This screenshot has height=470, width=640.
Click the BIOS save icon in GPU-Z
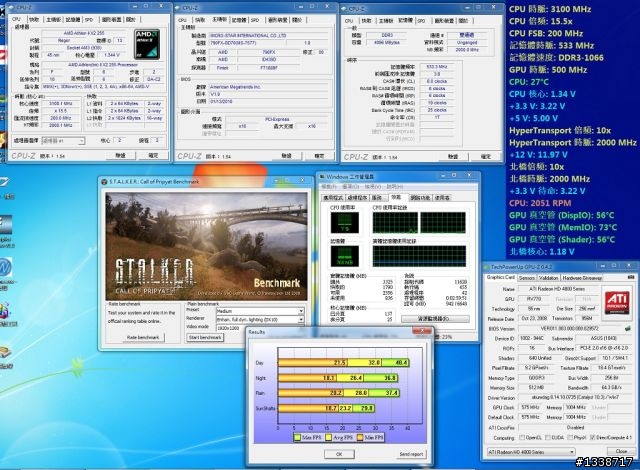(628, 328)
